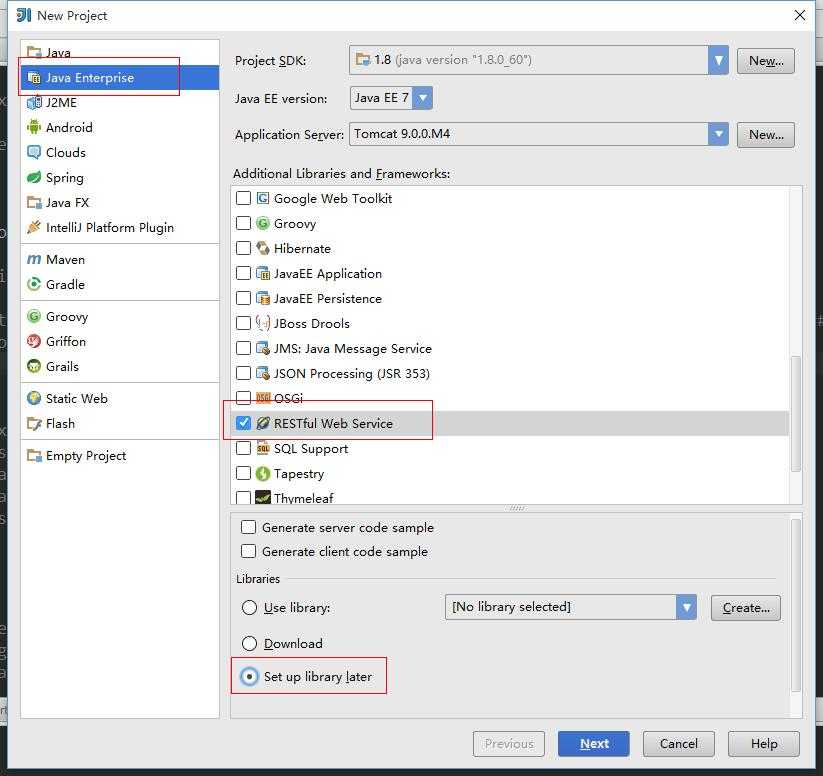Enable the Google Web Toolkit checkbox
Viewport: 823px width, 776px height.
(x=244, y=198)
